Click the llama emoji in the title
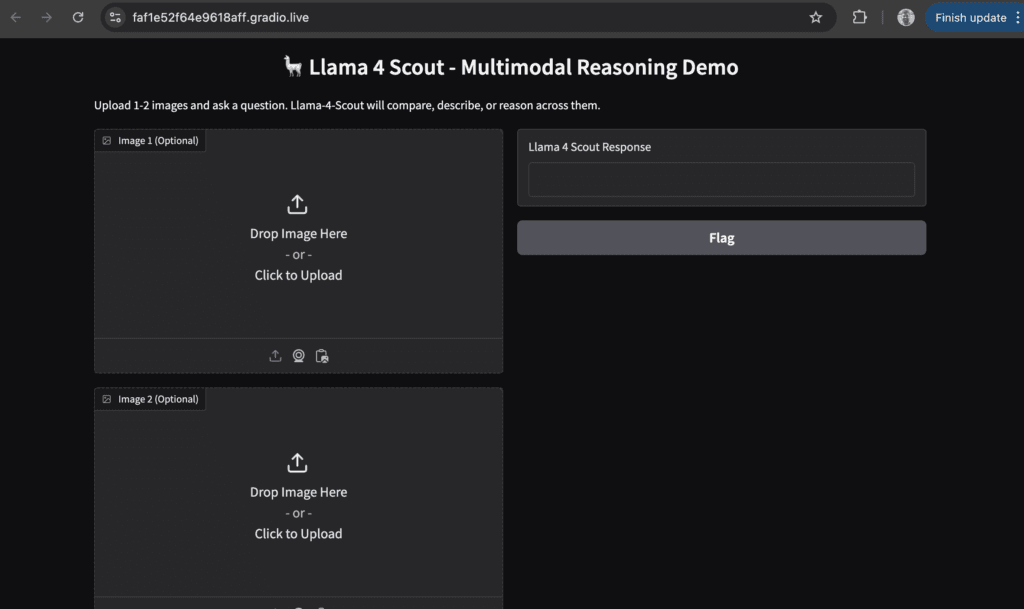Screen dimensions: 1024x609 (x=293, y=66)
